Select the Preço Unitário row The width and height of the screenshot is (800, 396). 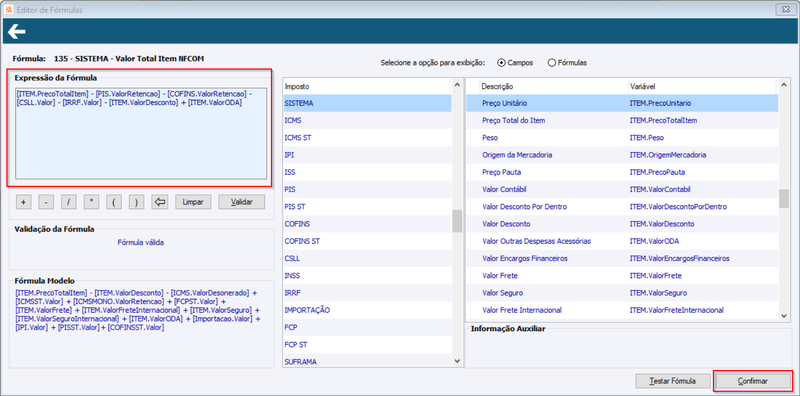622,103
